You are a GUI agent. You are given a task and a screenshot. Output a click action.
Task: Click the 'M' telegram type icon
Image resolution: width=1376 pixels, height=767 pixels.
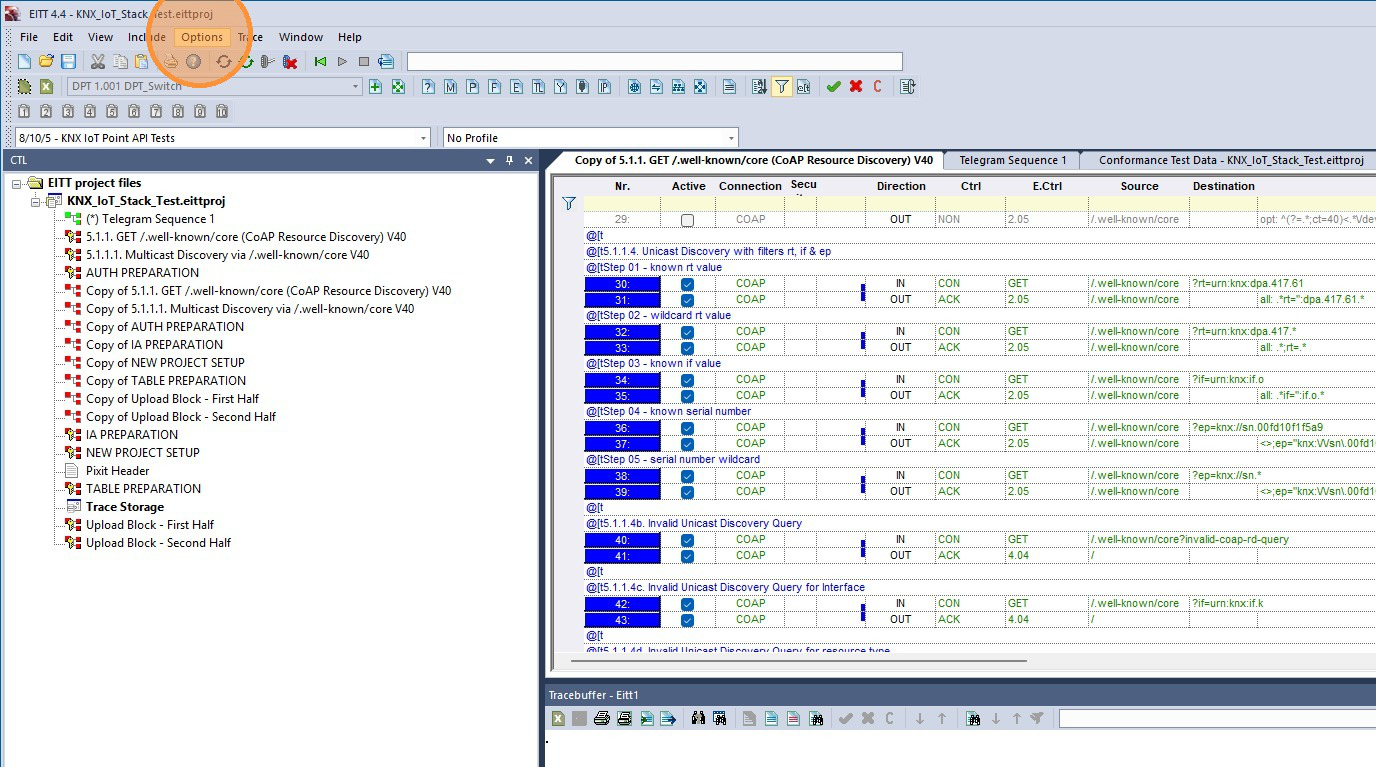tap(450, 87)
